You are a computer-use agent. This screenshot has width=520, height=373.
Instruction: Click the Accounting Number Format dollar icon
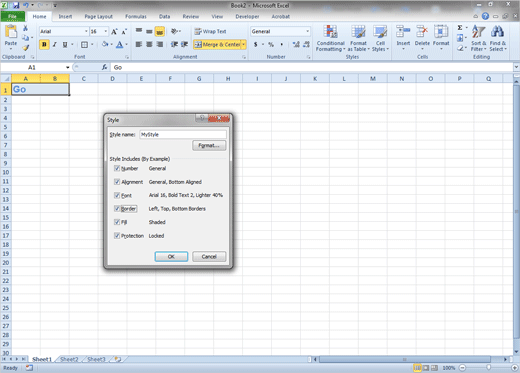[255, 44]
